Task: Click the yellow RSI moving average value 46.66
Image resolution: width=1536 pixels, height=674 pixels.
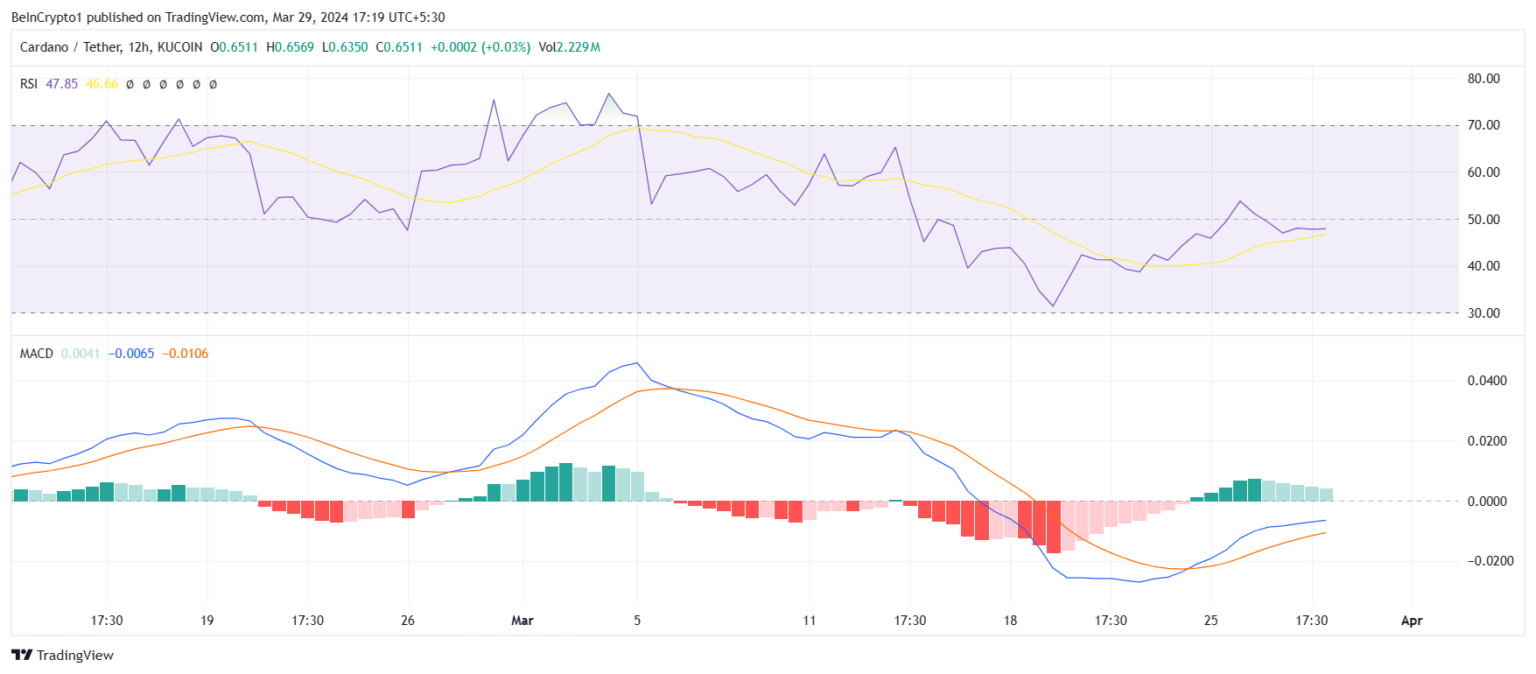Action: pos(104,85)
